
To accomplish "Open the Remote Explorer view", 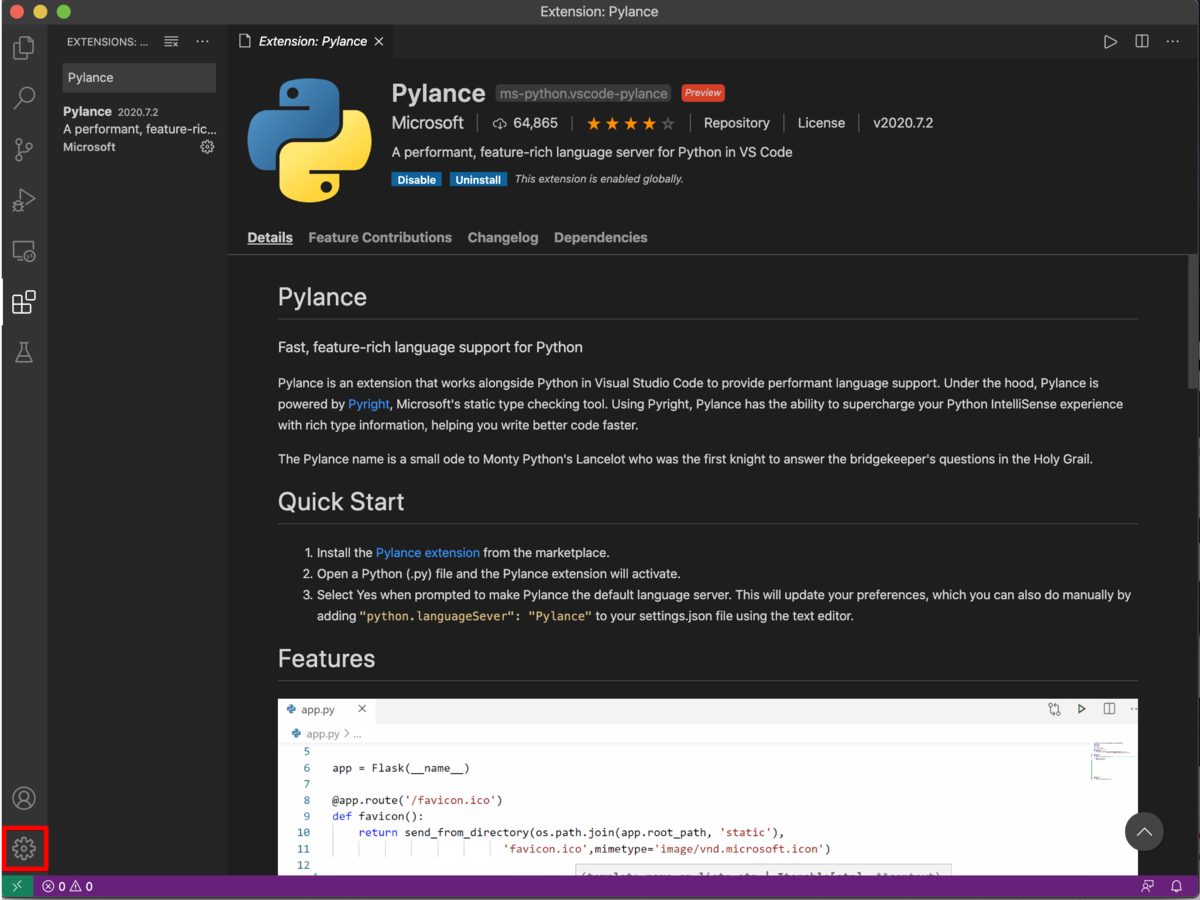I will [24, 251].
